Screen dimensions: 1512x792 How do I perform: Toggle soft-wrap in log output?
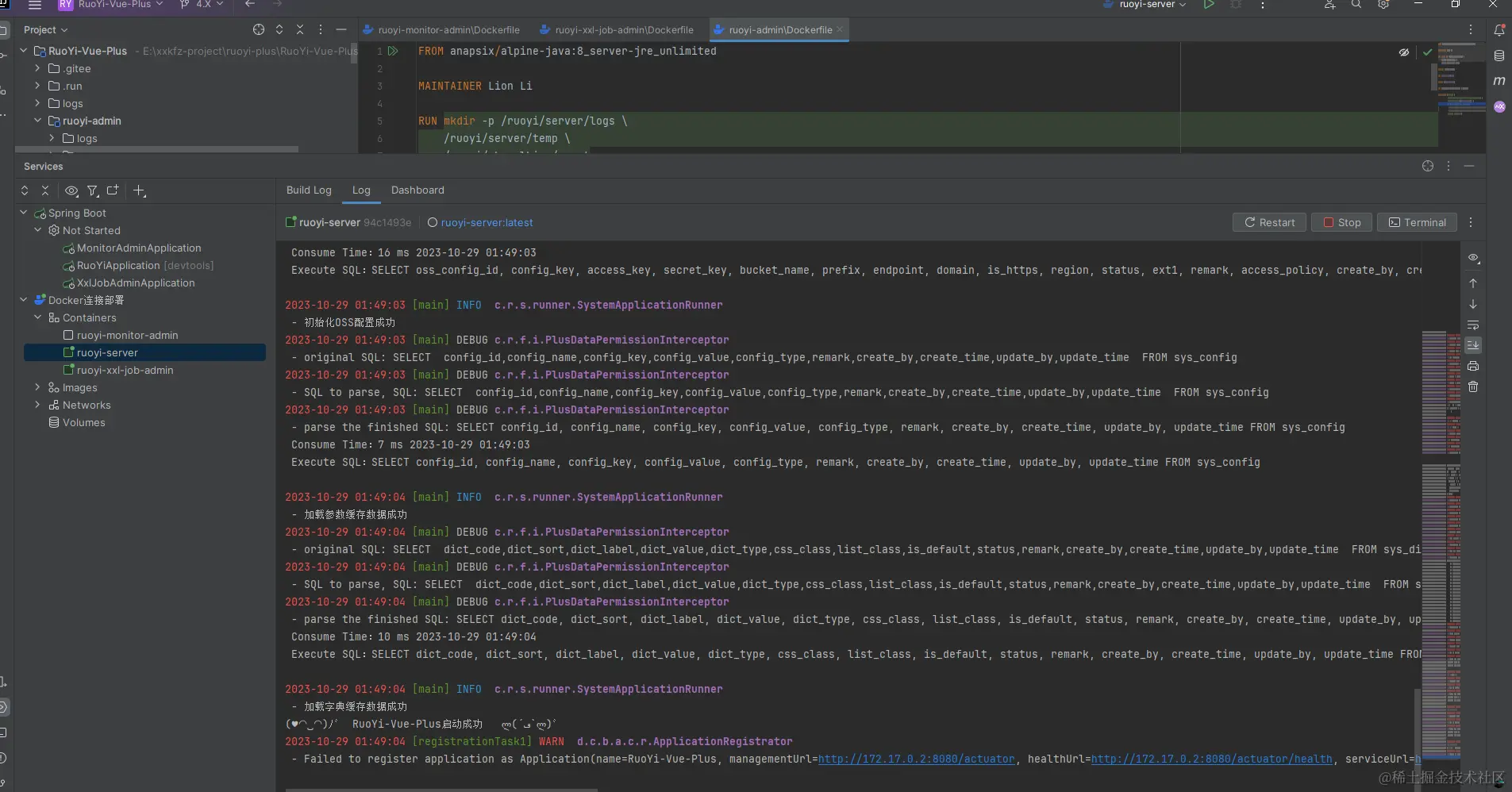tap(1473, 325)
